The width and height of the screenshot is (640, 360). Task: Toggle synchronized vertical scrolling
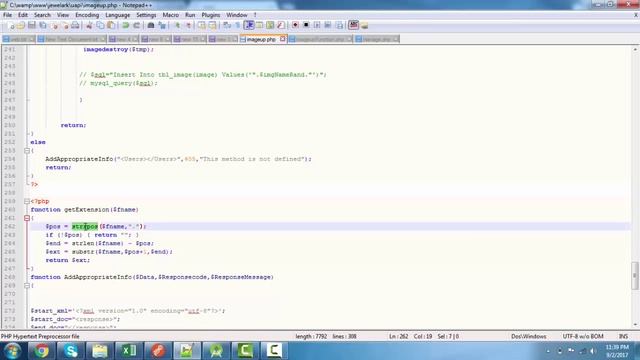pyautogui.click(x=202, y=25)
